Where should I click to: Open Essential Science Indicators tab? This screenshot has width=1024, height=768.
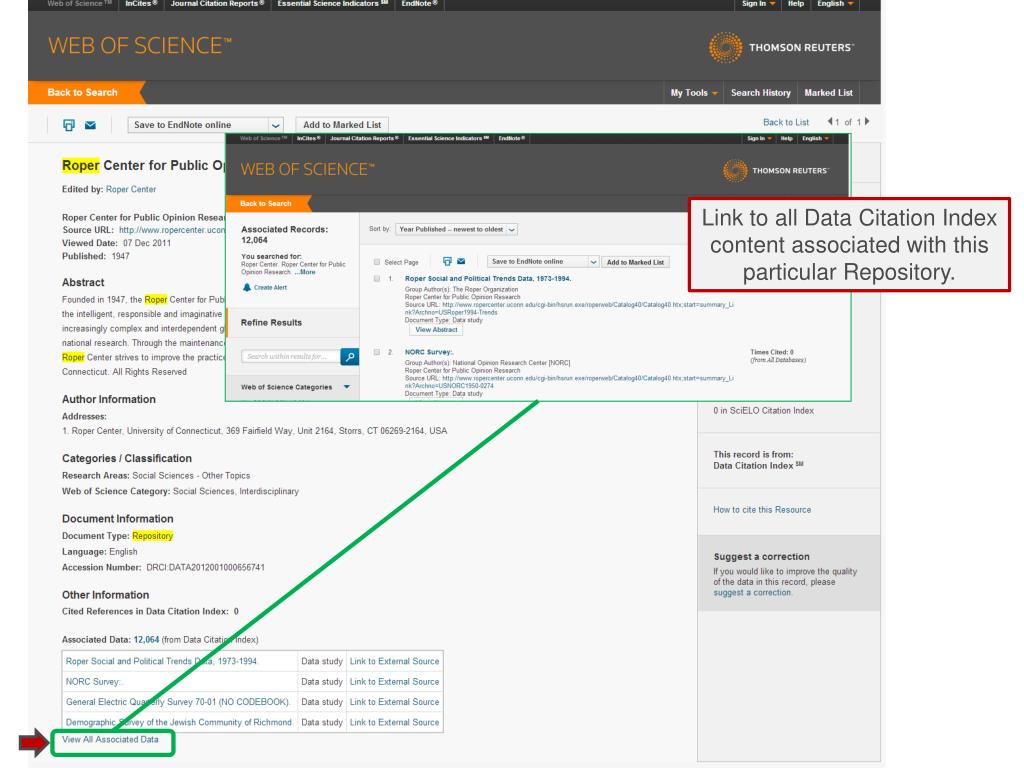[x=332, y=4]
